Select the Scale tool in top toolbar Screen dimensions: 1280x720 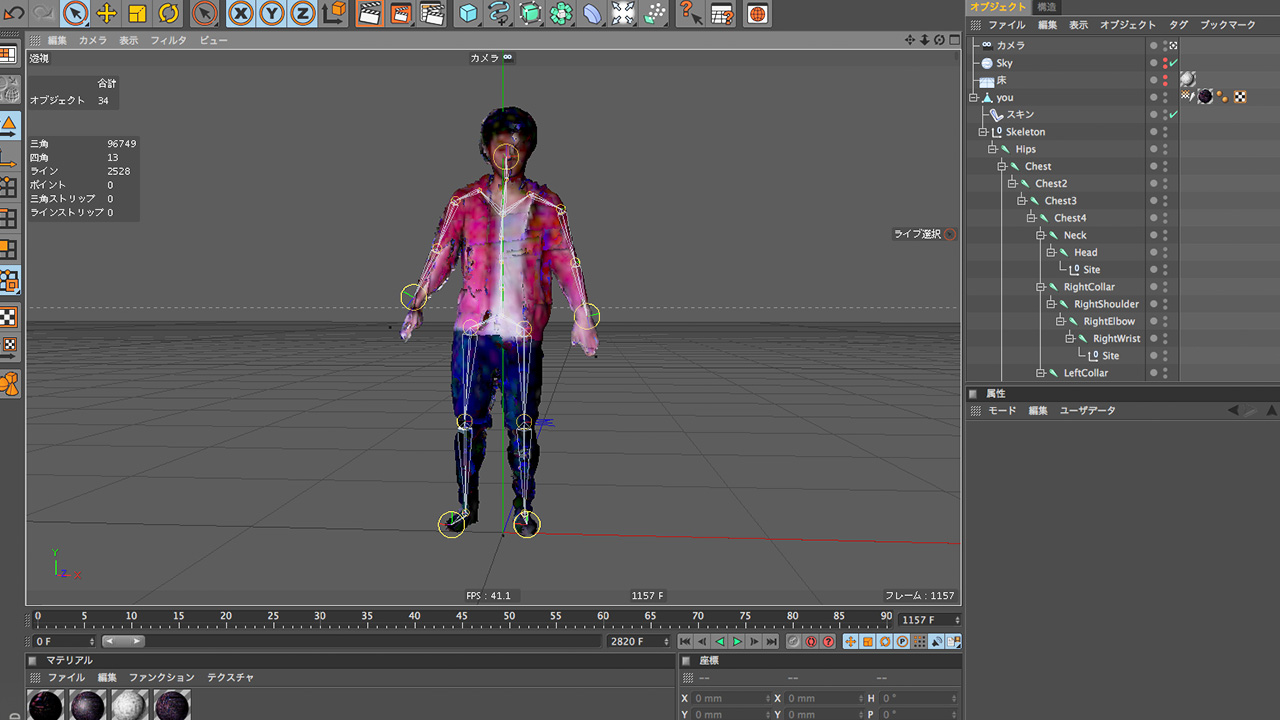tap(137, 13)
